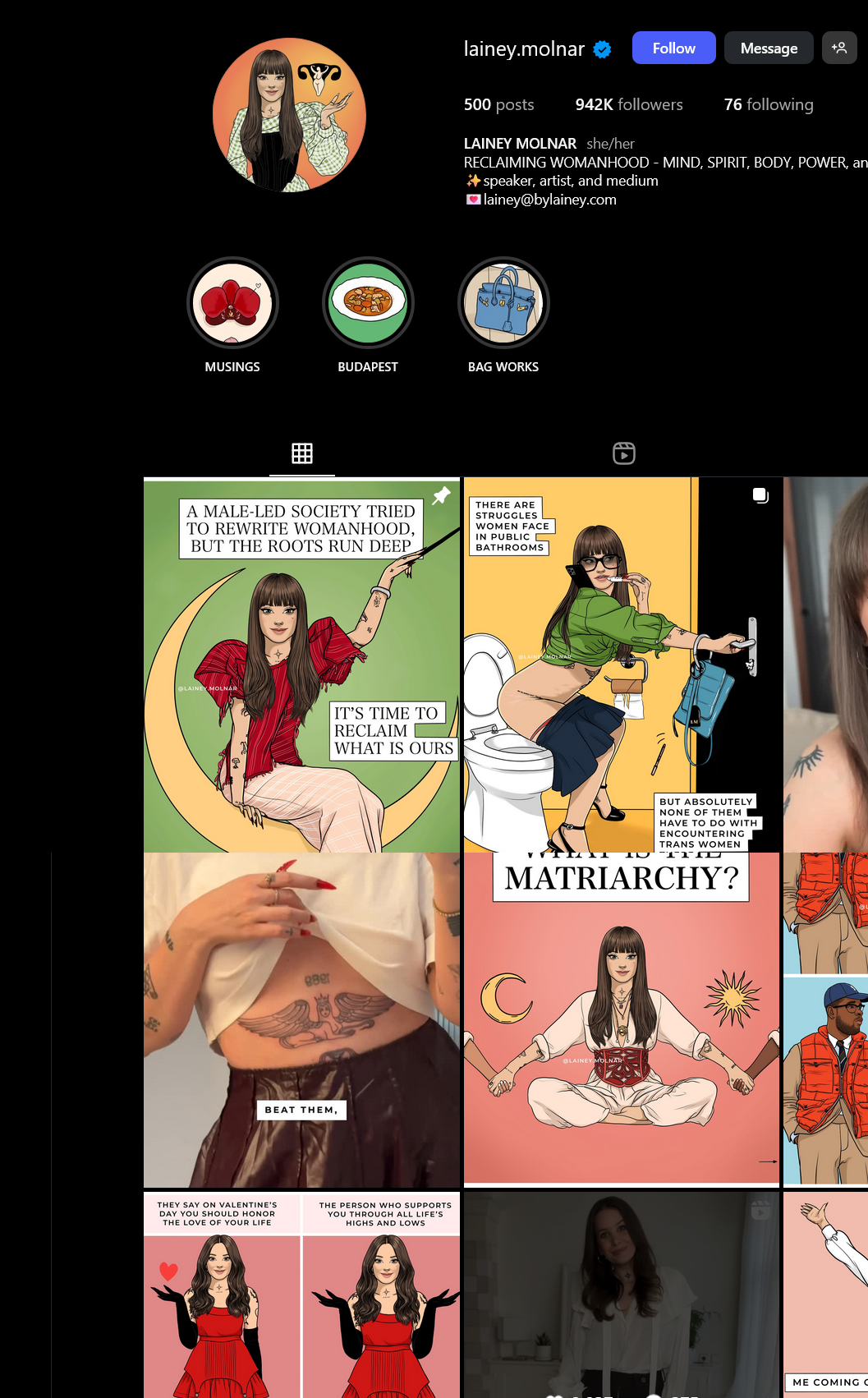This screenshot has height=1398, width=868.
Task: Click the blue verified badge next to lainey.molnar
Action: pyautogui.click(x=602, y=49)
